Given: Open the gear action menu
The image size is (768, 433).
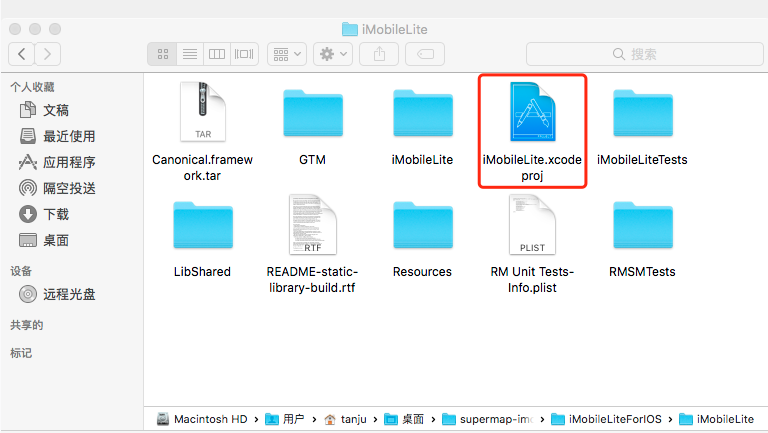Looking at the screenshot, I should click(333, 54).
